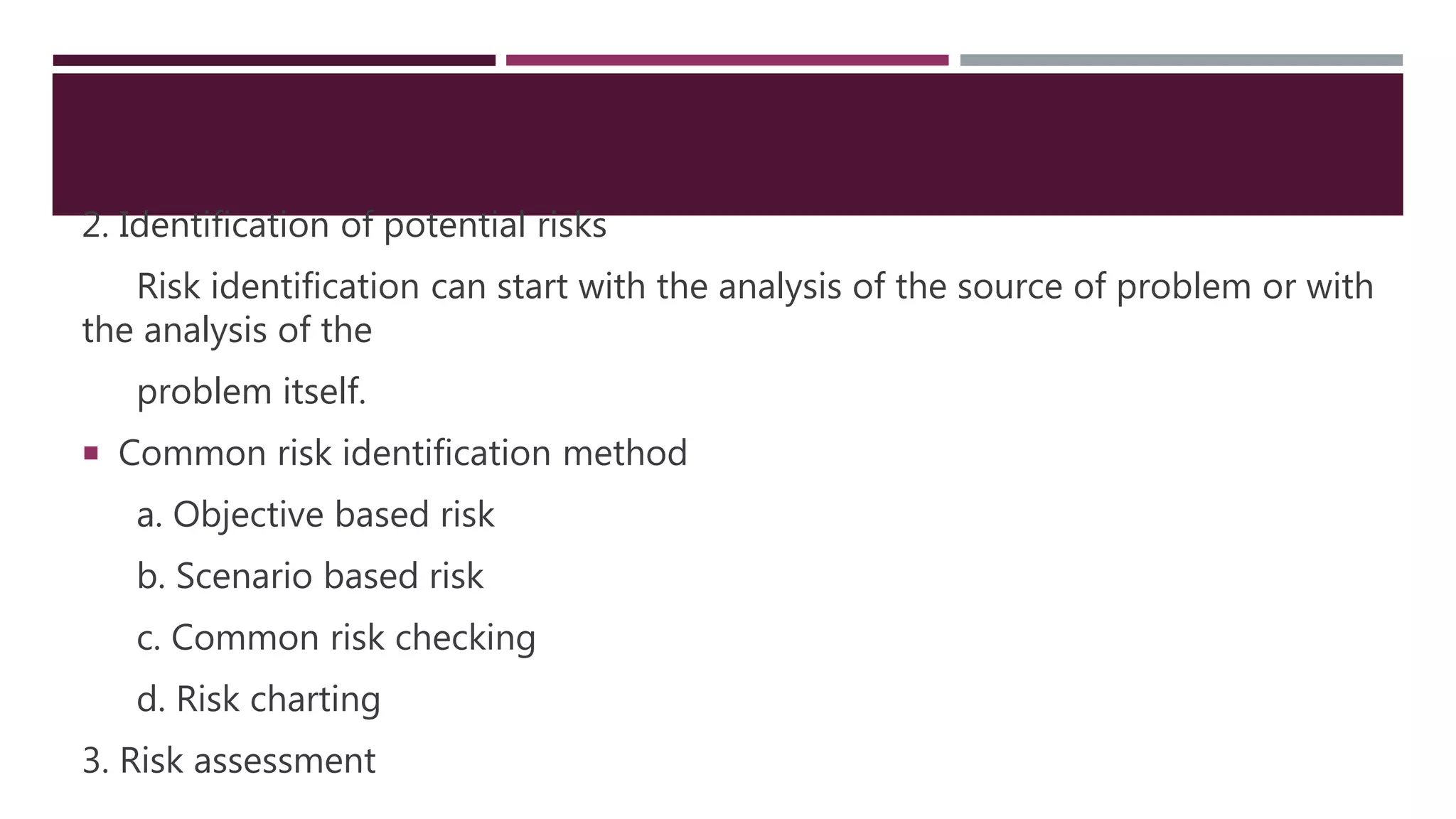1456x819 pixels.
Task: Click the word 'Objective' in item a
Action: click(x=249, y=515)
